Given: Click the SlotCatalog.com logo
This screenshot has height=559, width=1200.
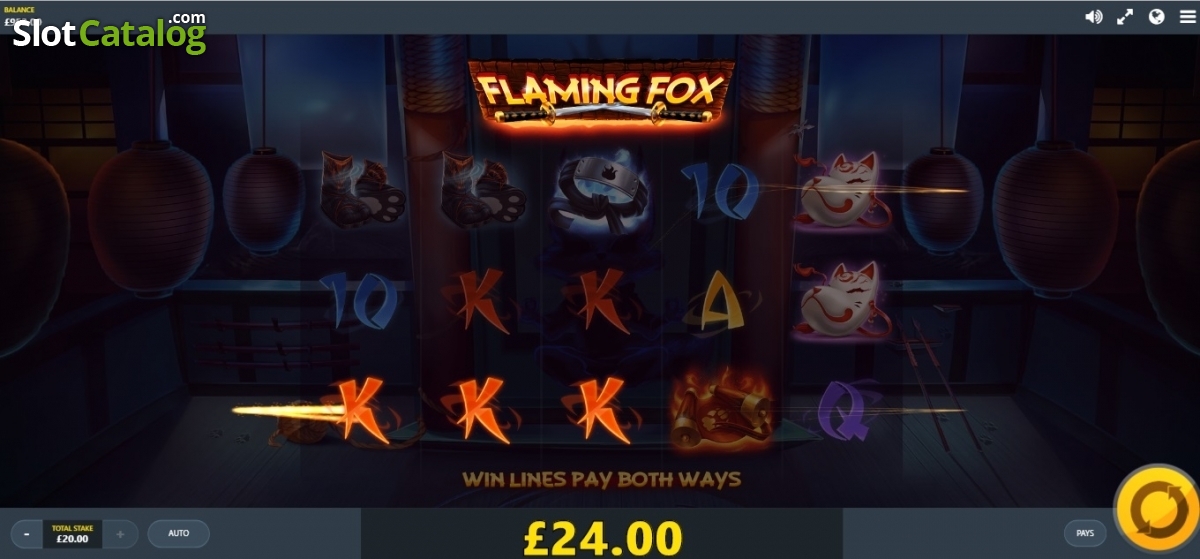Looking at the screenshot, I should coord(109,31).
